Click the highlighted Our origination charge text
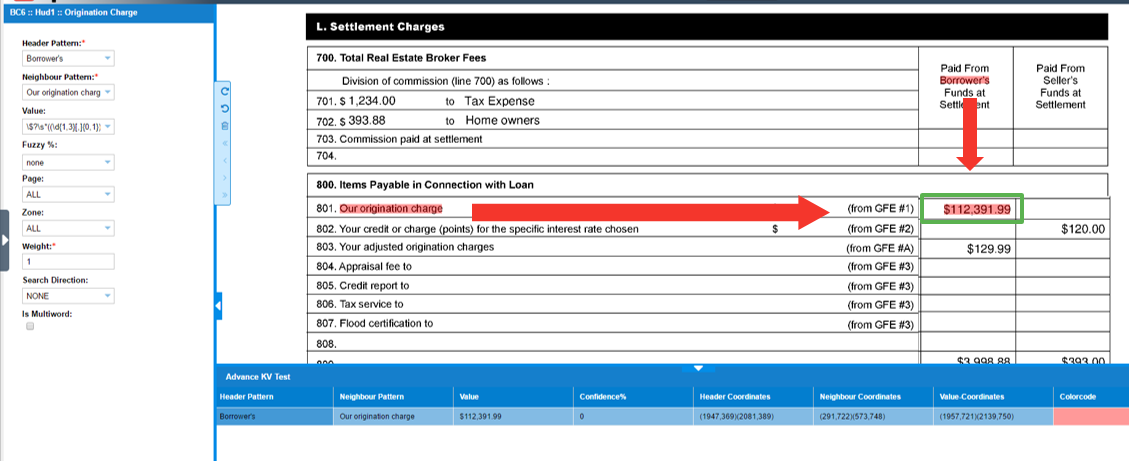The width and height of the screenshot is (1129, 461). pos(391,209)
